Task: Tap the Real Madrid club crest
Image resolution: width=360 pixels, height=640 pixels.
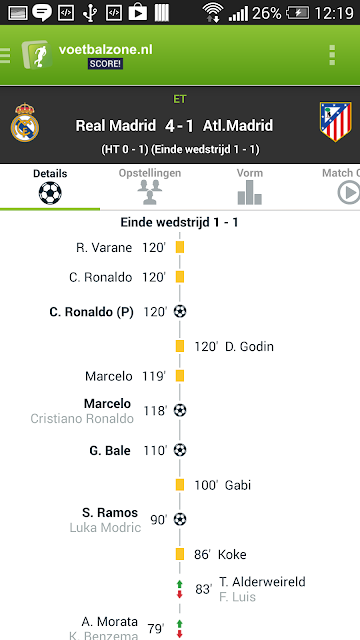Action: 25,122
